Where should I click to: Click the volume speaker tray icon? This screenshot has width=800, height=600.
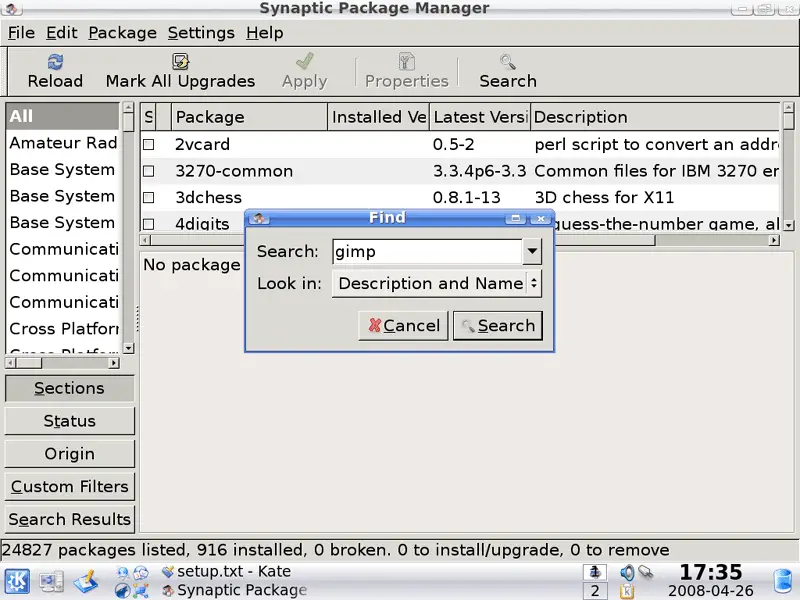[x=627, y=572]
